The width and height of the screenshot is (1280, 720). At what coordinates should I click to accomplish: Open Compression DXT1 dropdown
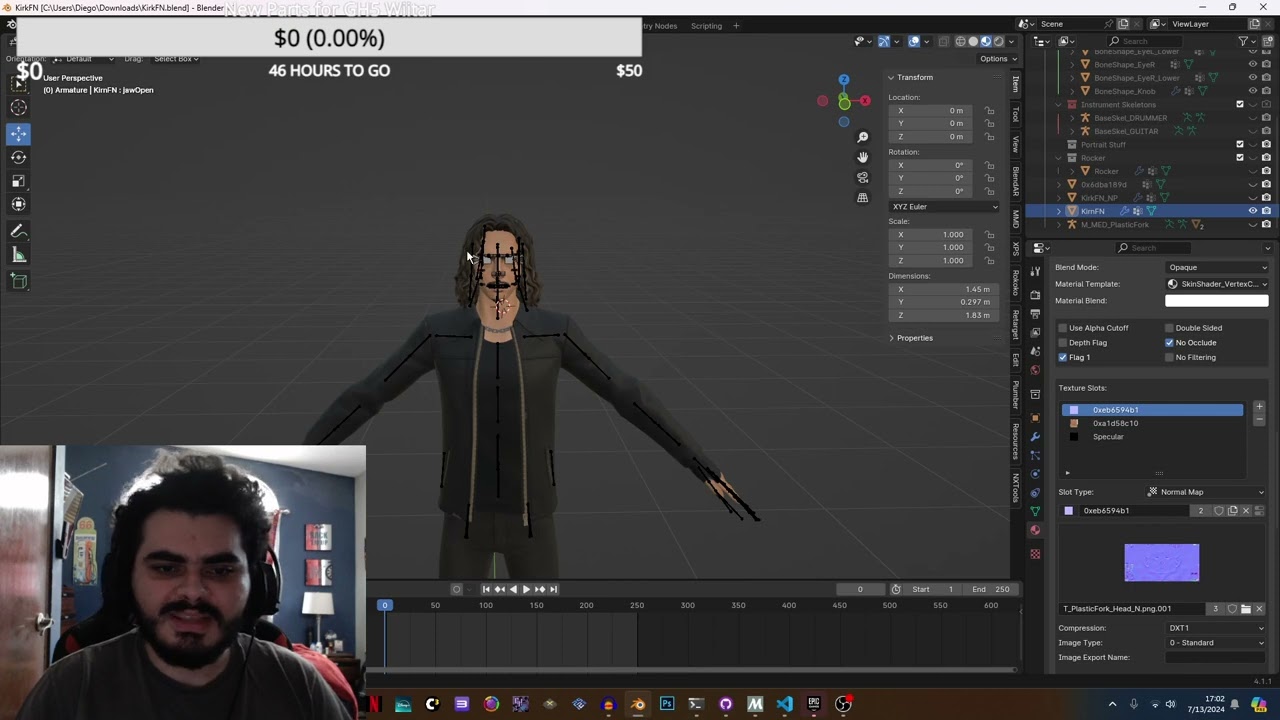1217,628
